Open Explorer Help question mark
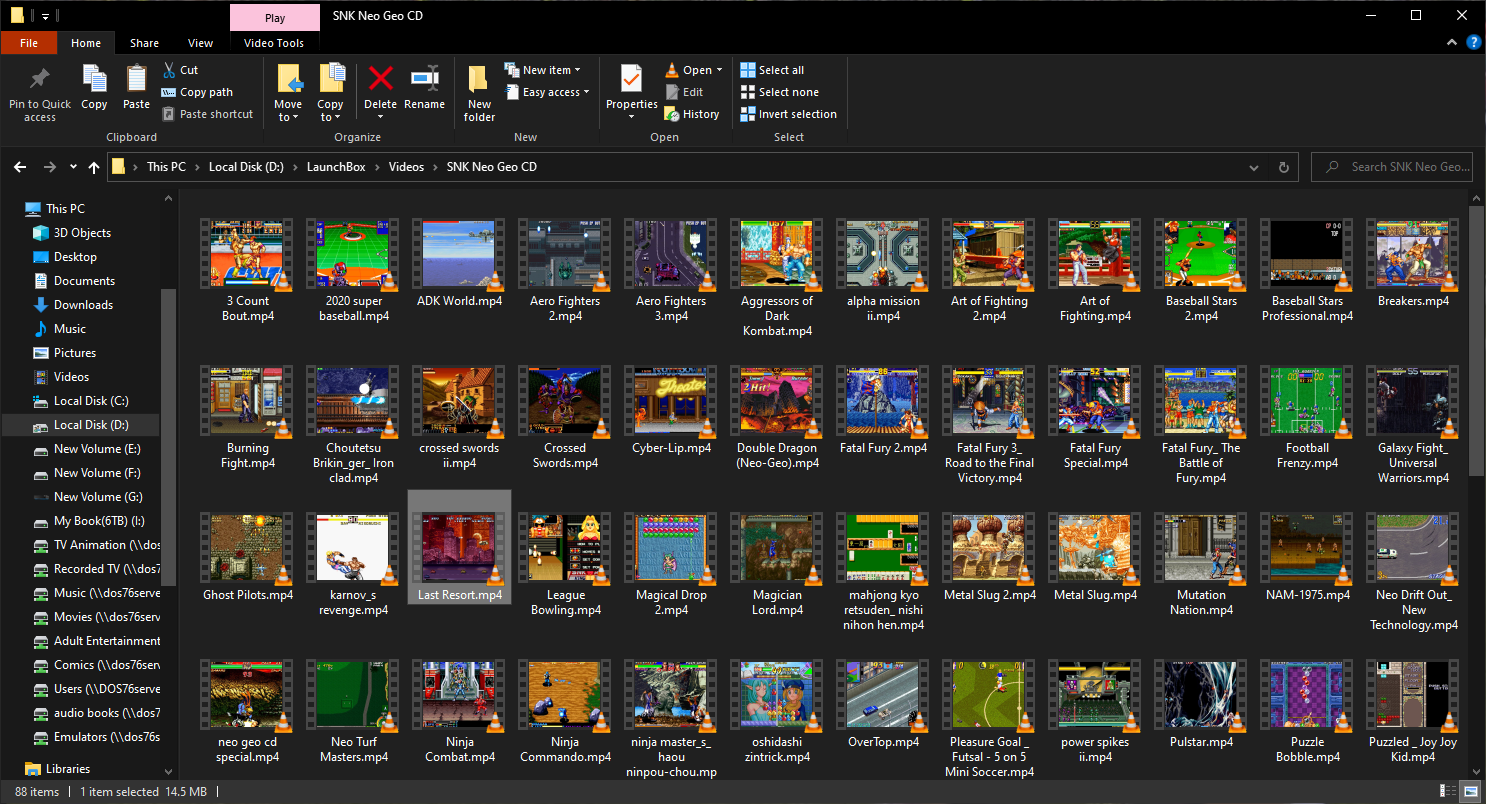This screenshot has width=1486, height=804. [1472, 43]
